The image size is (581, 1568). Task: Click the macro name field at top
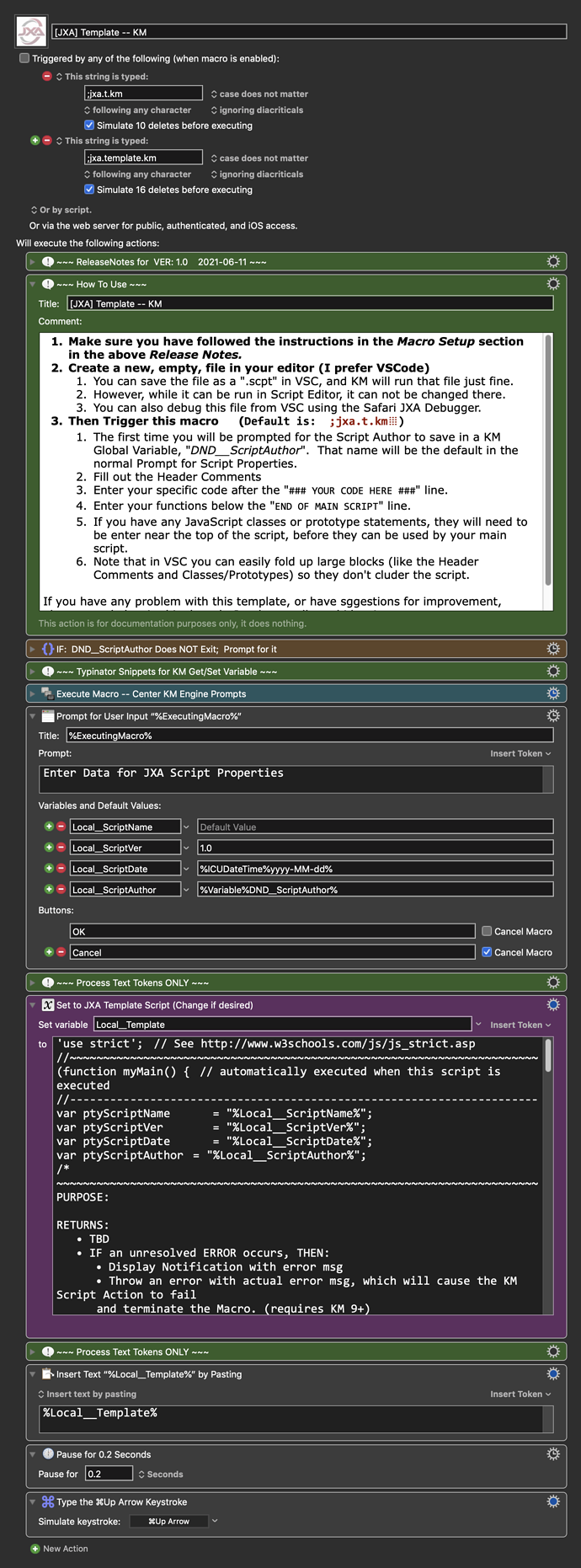click(309, 32)
